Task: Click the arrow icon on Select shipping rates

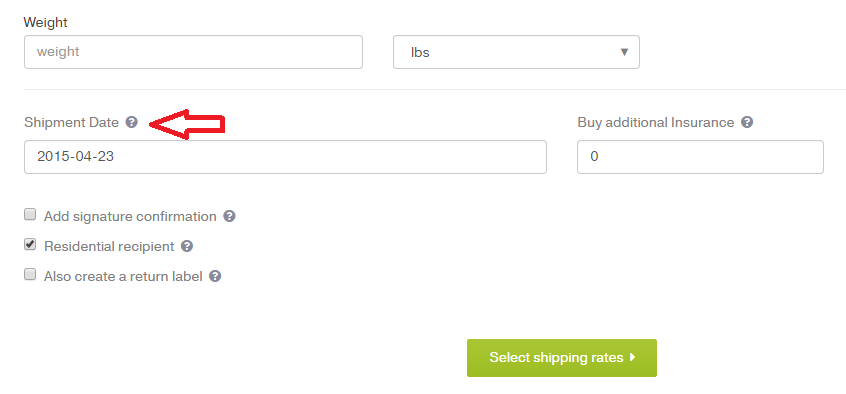Action: (633, 357)
